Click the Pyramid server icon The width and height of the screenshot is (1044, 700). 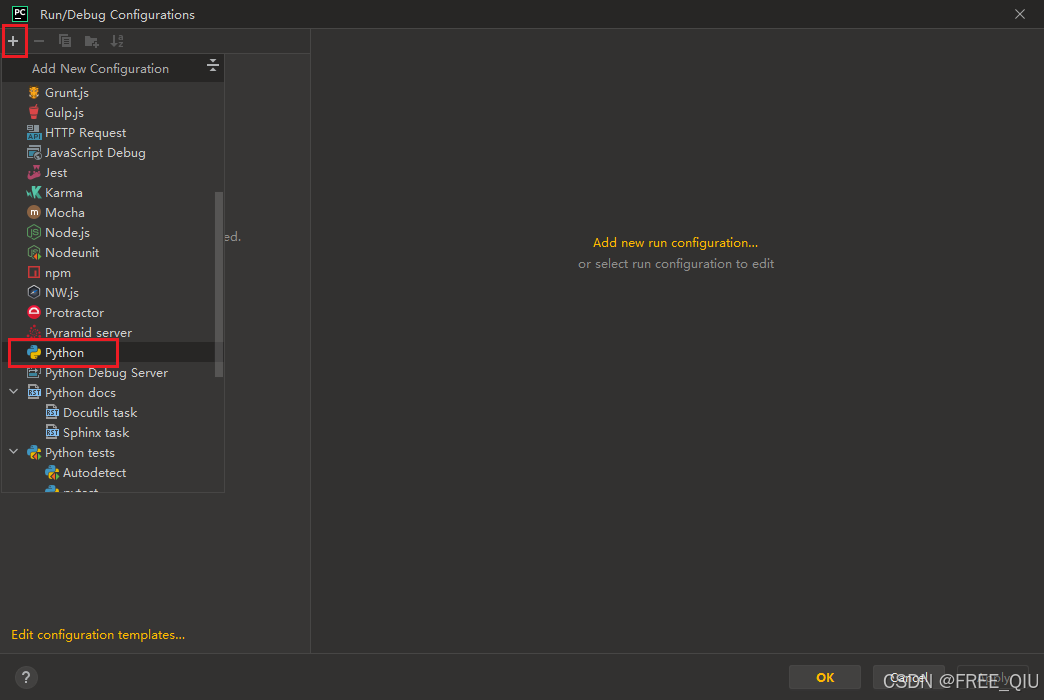point(34,332)
